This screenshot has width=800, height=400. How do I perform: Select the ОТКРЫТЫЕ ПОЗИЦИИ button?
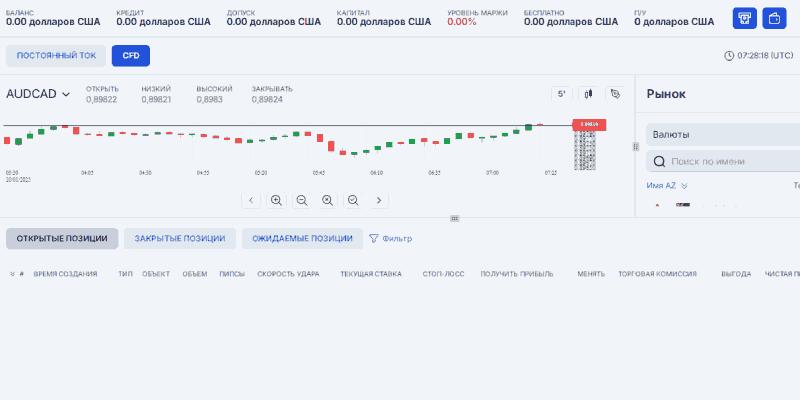[x=62, y=238]
